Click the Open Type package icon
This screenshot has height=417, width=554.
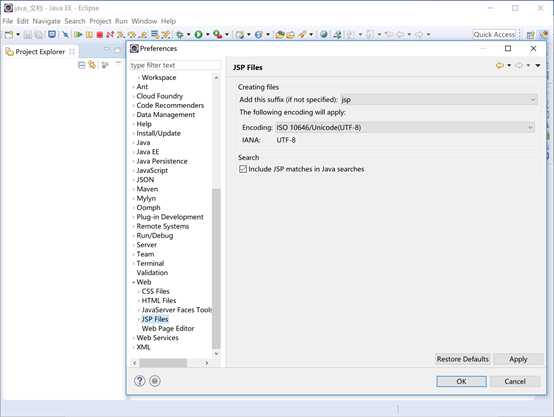point(280,35)
